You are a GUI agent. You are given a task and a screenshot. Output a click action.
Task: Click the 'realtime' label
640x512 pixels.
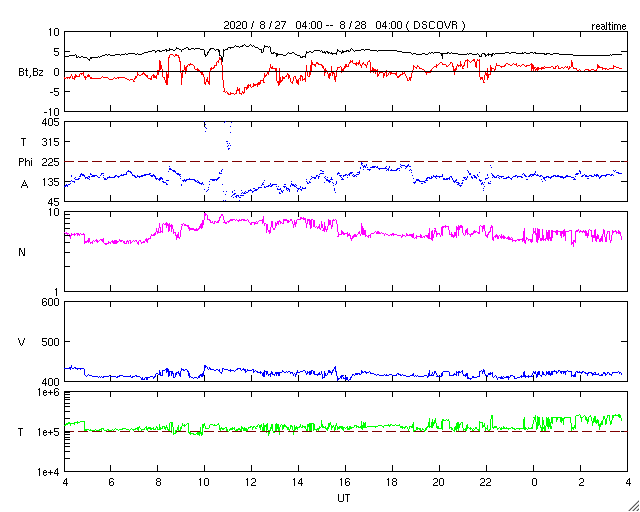609,27
